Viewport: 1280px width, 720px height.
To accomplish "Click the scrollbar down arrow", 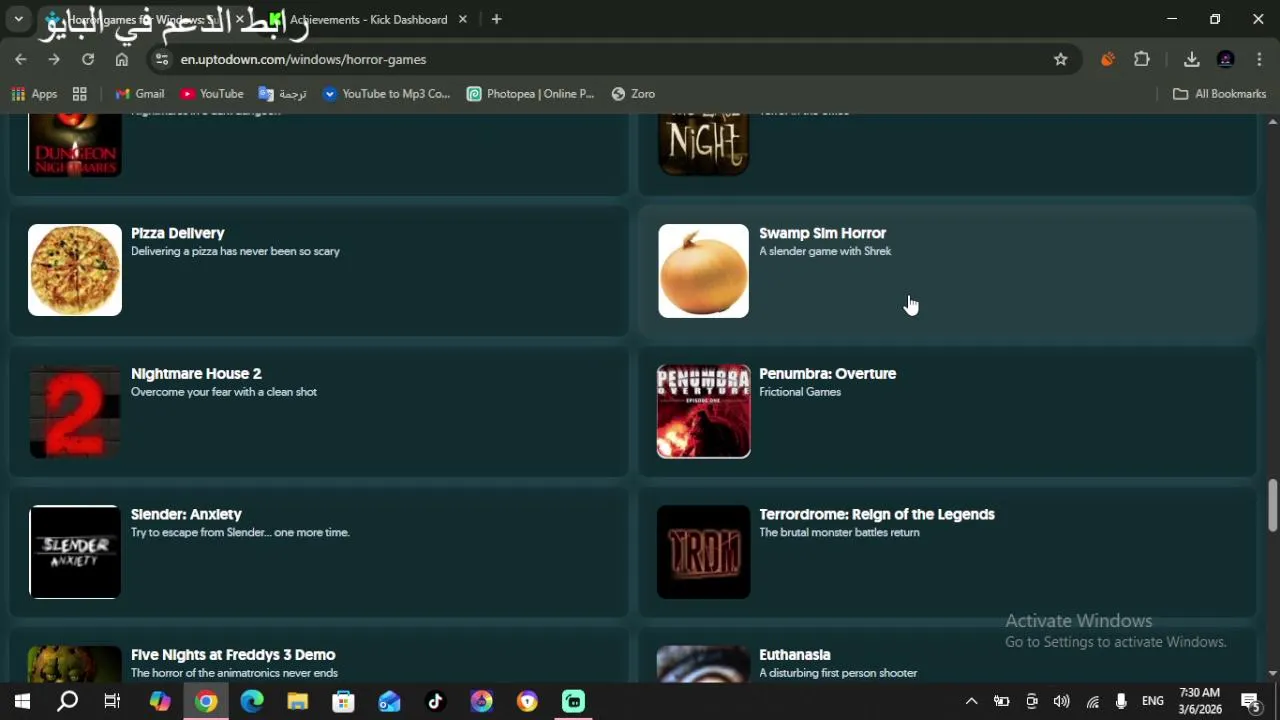I will [1272, 673].
